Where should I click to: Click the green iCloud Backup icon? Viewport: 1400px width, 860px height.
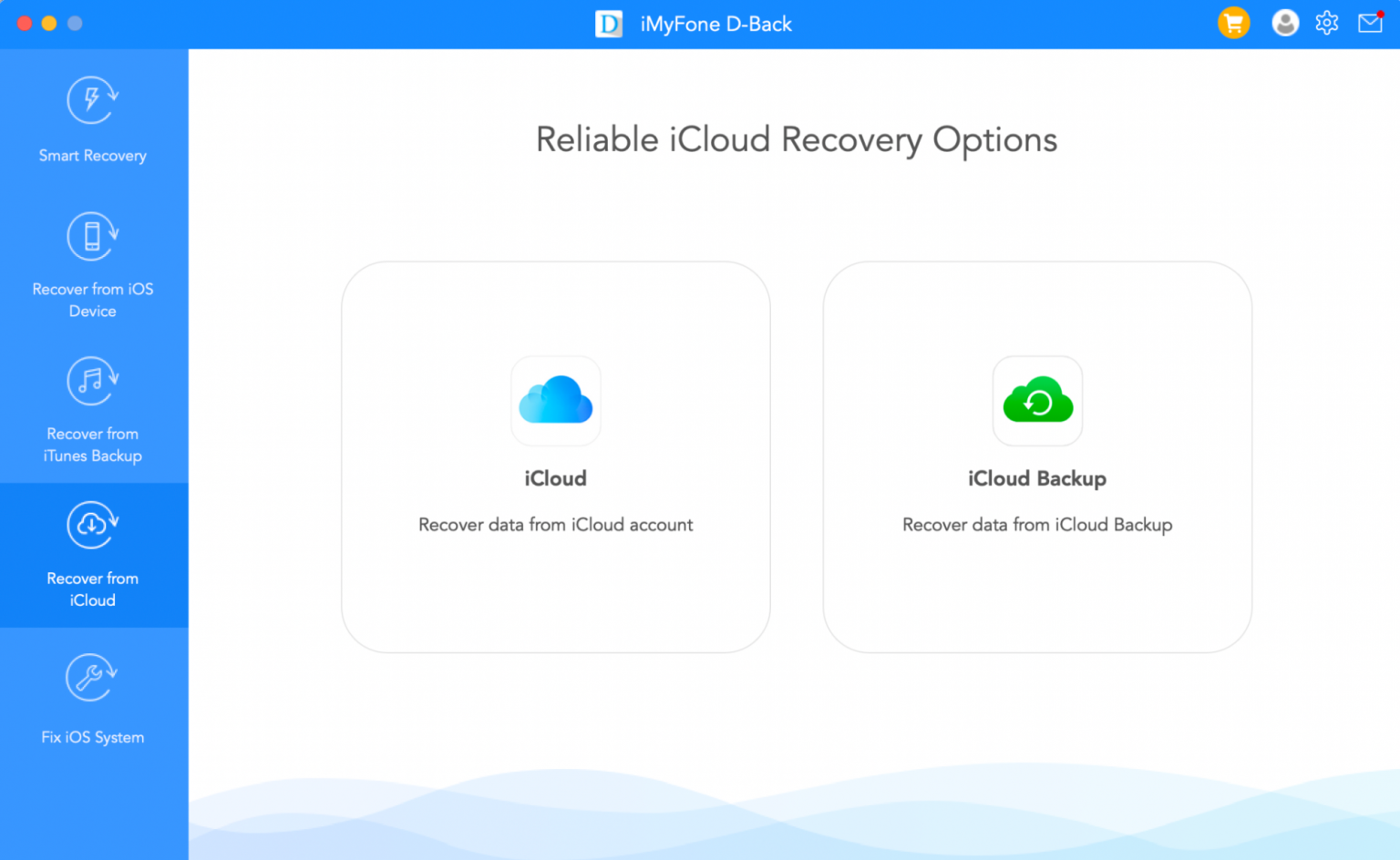1037,401
